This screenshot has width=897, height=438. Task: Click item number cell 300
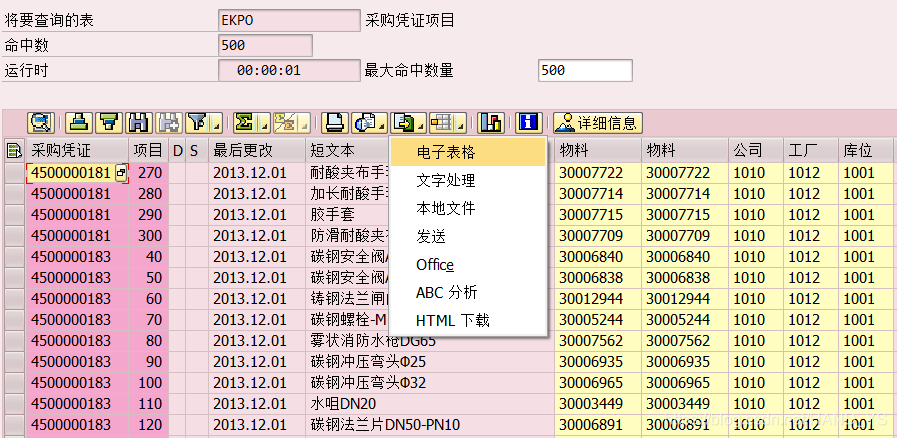click(x=149, y=236)
